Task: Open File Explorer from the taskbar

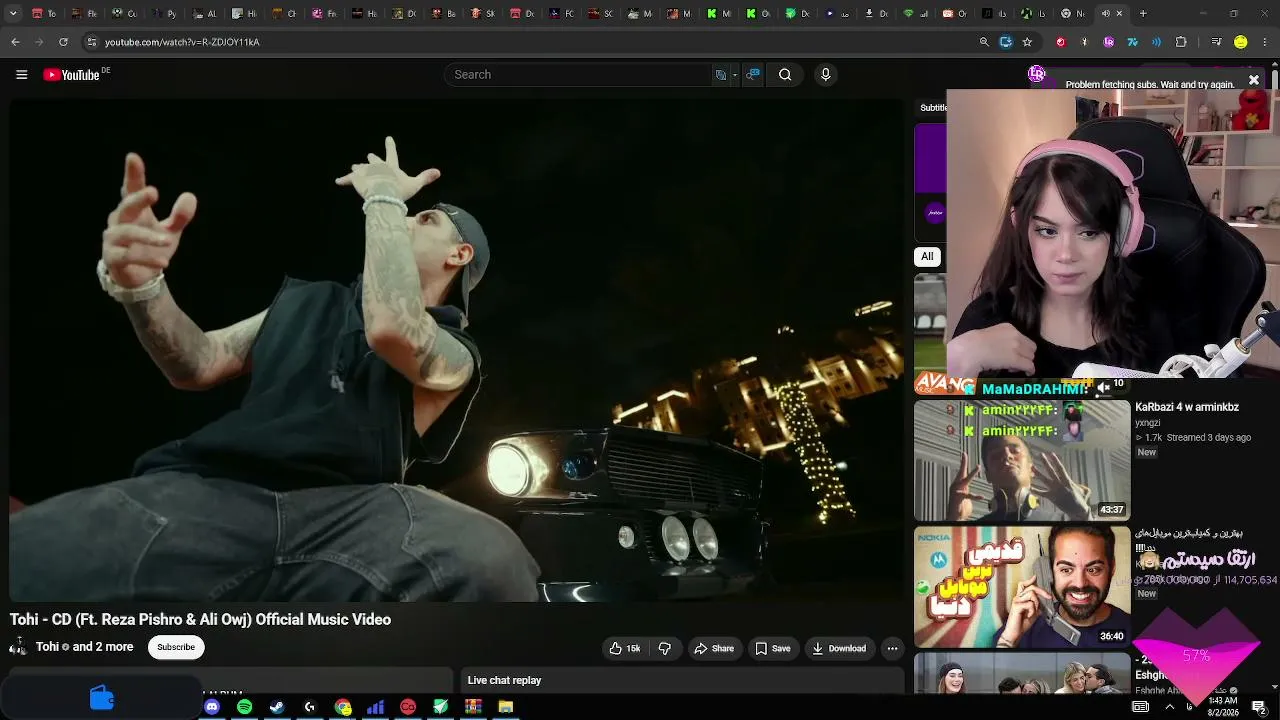Action: (x=506, y=707)
